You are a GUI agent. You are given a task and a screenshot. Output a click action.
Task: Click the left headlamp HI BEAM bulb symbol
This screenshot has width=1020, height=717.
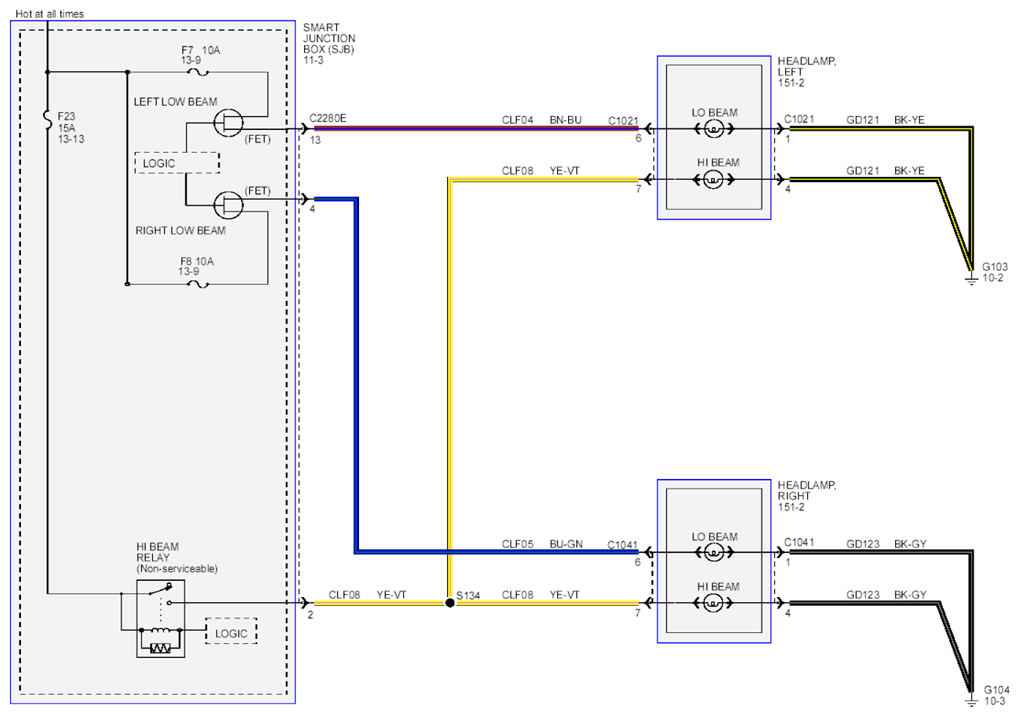point(714,179)
